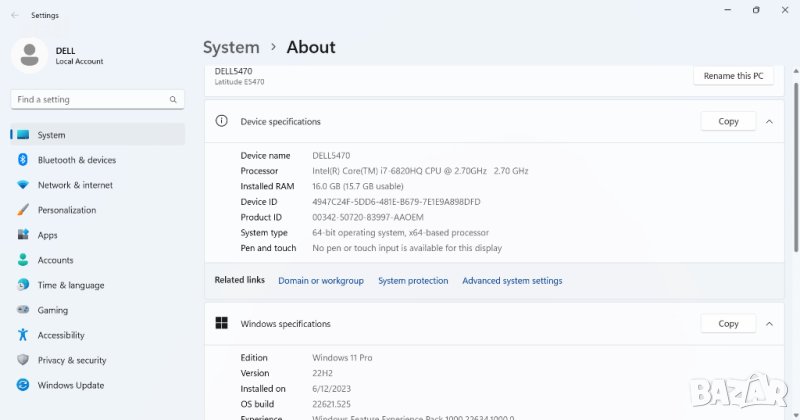Click the Privacy & security shield icon

[23, 360]
